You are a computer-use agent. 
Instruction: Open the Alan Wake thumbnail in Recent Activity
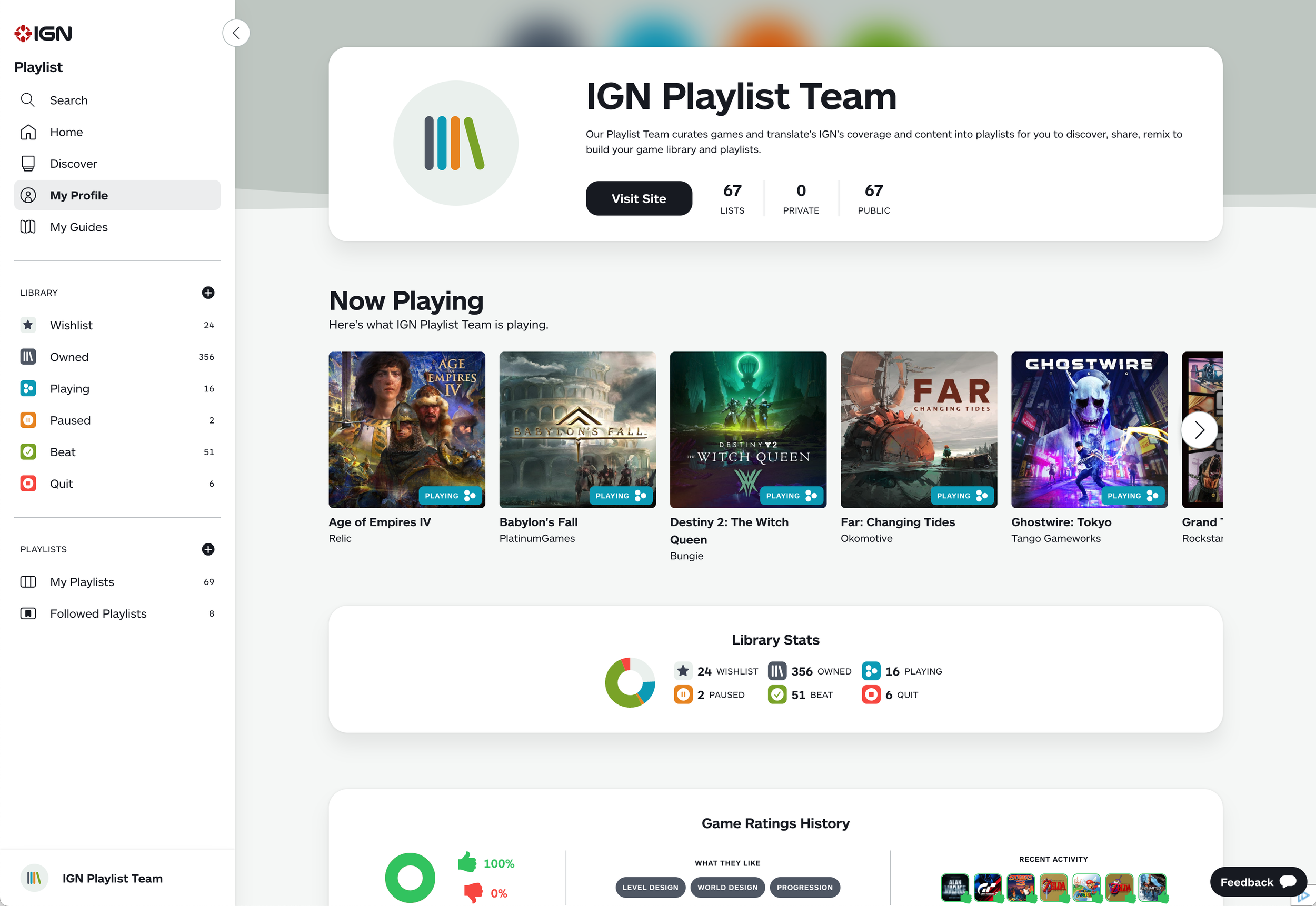click(955, 887)
